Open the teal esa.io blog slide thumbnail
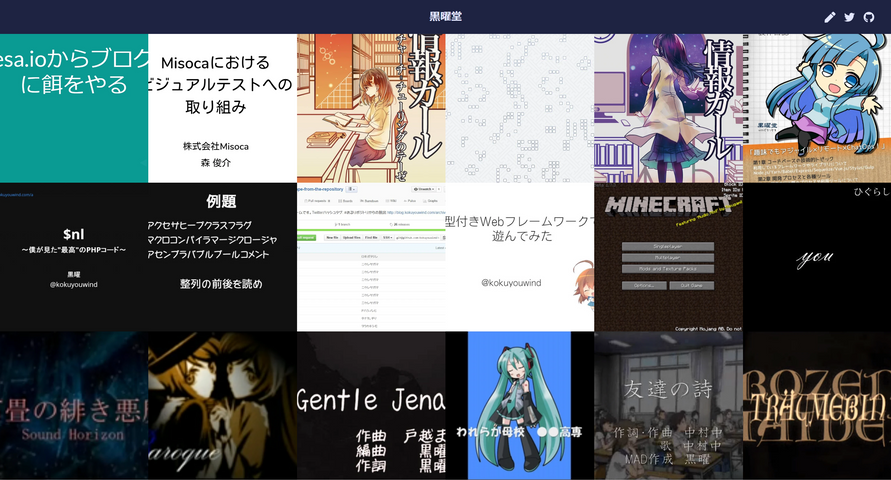Image resolution: width=891 pixels, height=480 pixels. (74, 108)
